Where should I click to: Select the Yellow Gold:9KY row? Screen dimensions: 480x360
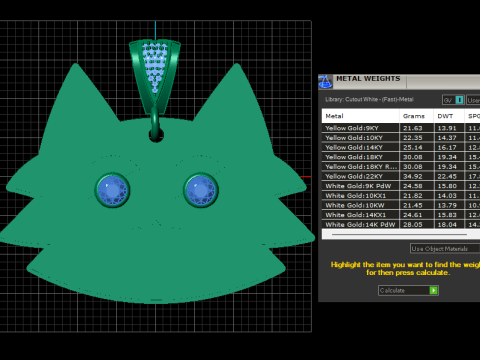(x=401, y=128)
